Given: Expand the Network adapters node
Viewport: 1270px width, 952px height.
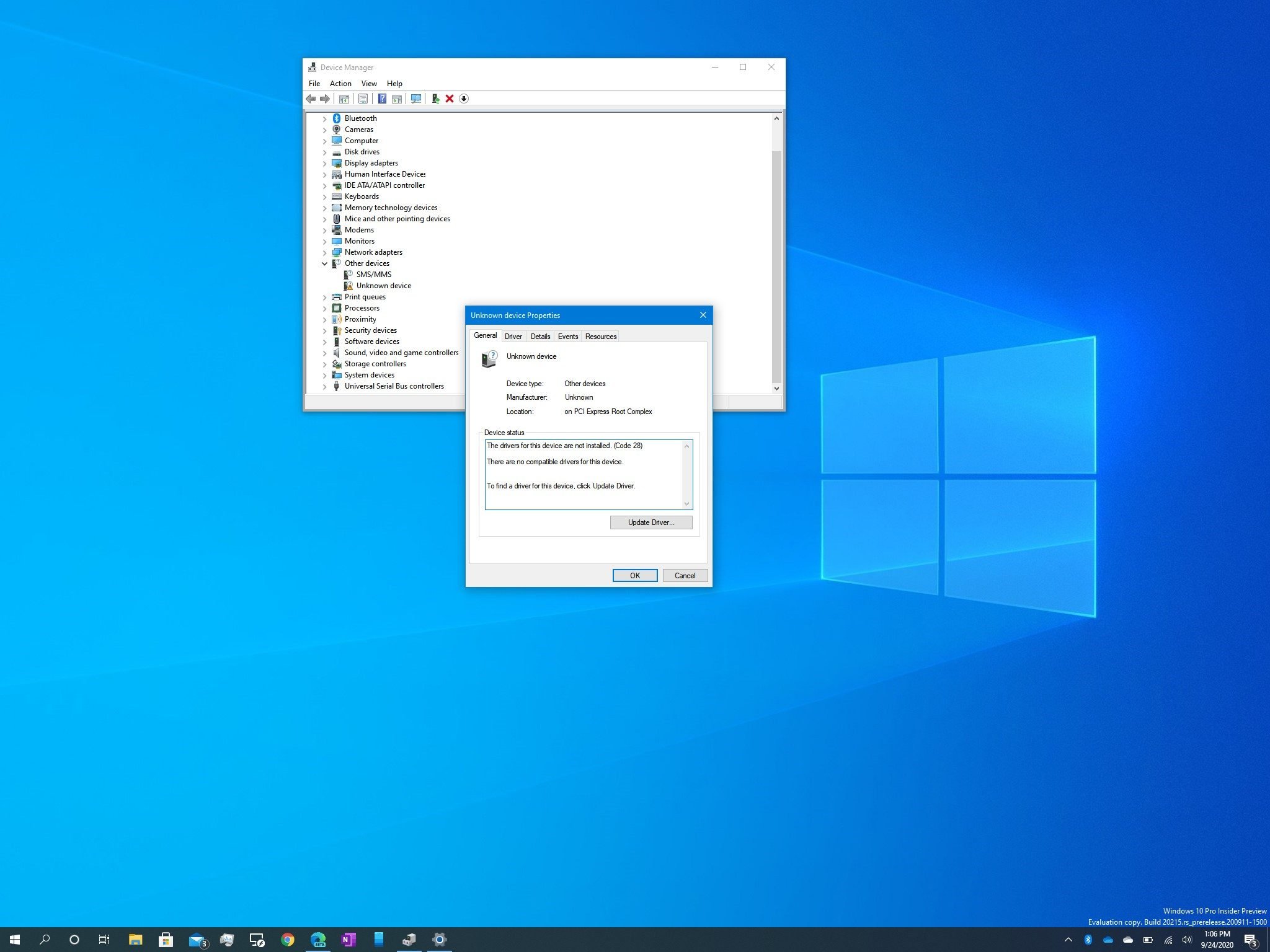Looking at the screenshot, I should tap(324, 253).
